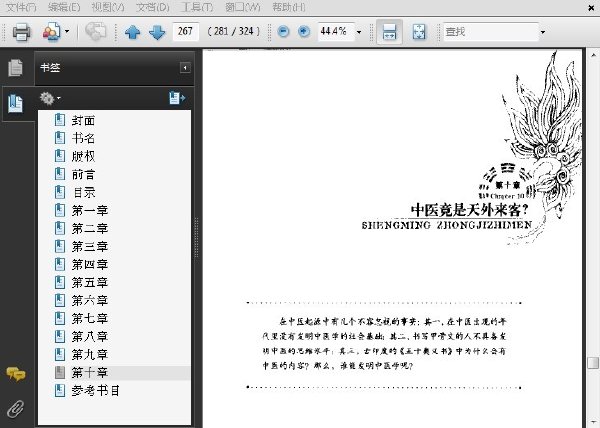Jump to 书名 bookmark

click(x=83, y=138)
